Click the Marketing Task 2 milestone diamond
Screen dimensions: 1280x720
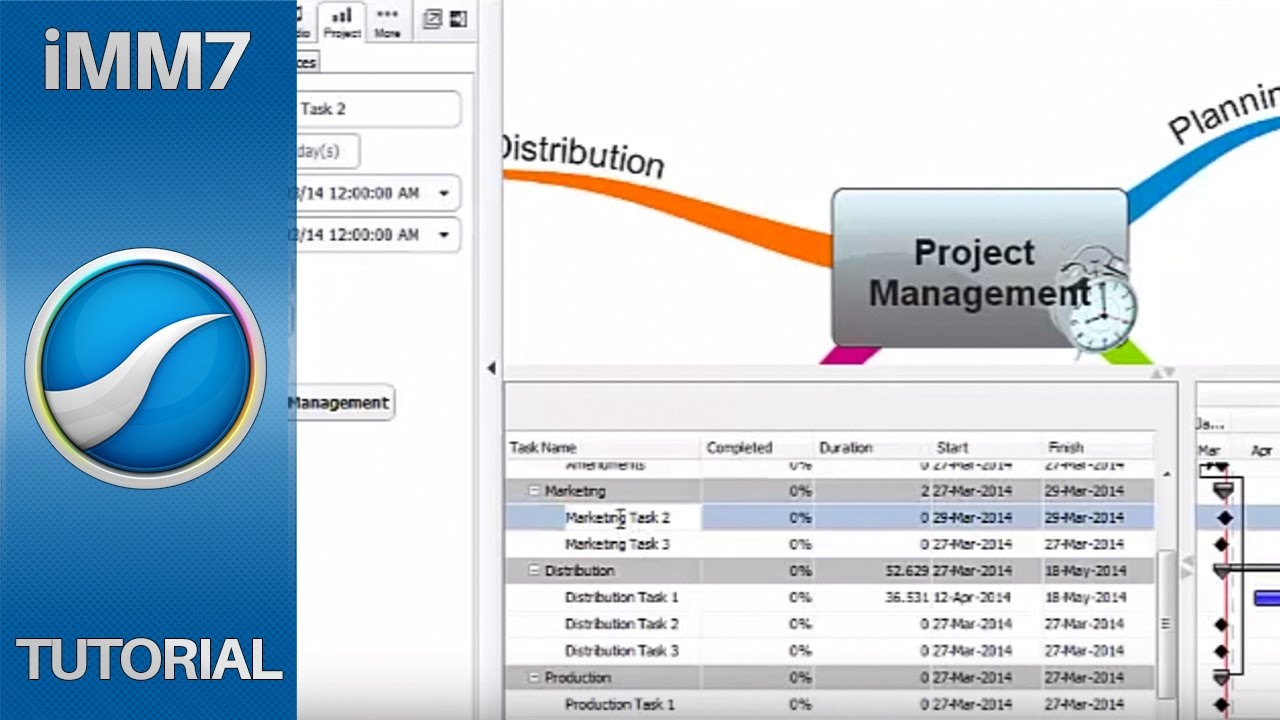[x=1224, y=518]
